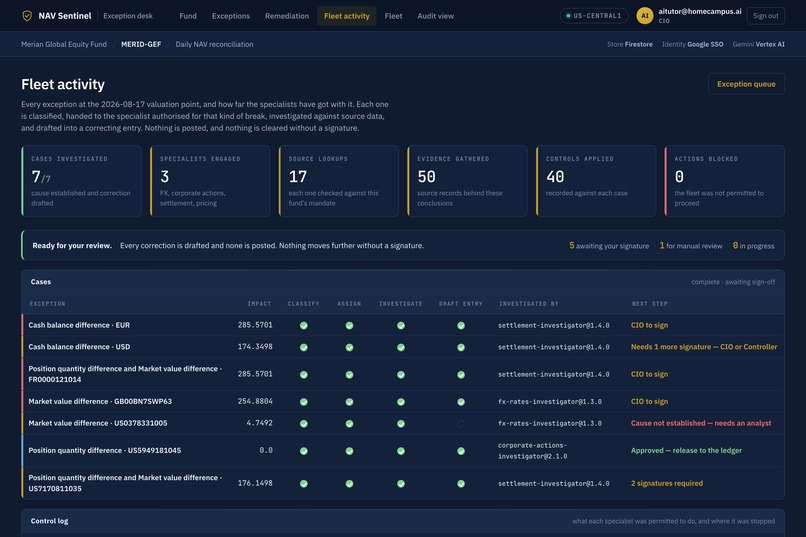Click Classify check in the GB00BN7SWP63 row
Screen dimensions: 806x537
304,402
